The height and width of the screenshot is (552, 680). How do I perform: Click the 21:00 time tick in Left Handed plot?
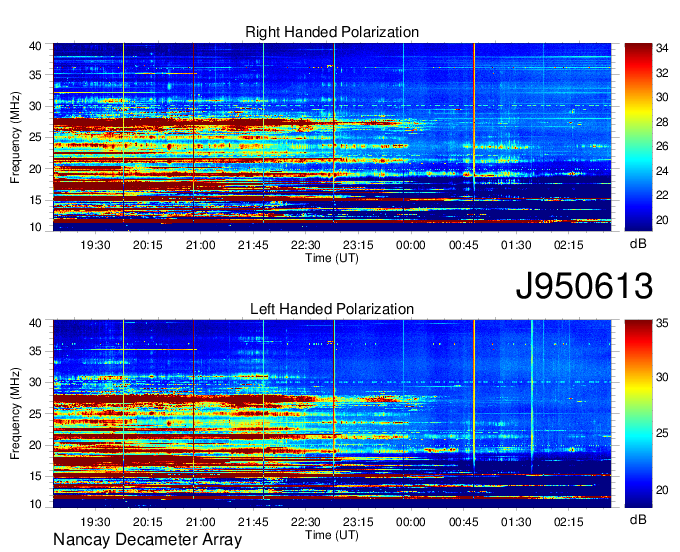200,522
